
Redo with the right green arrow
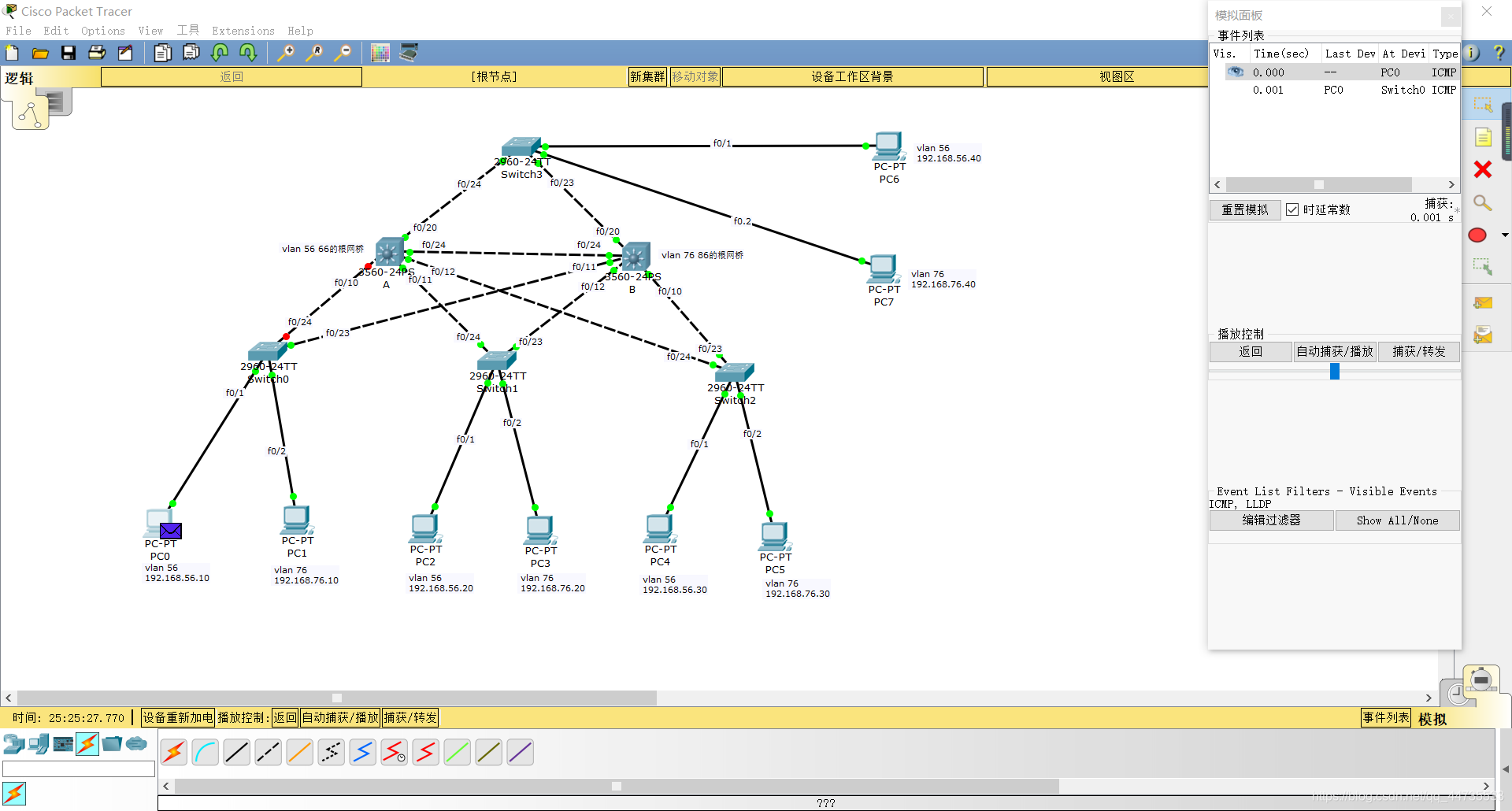click(248, 53)
